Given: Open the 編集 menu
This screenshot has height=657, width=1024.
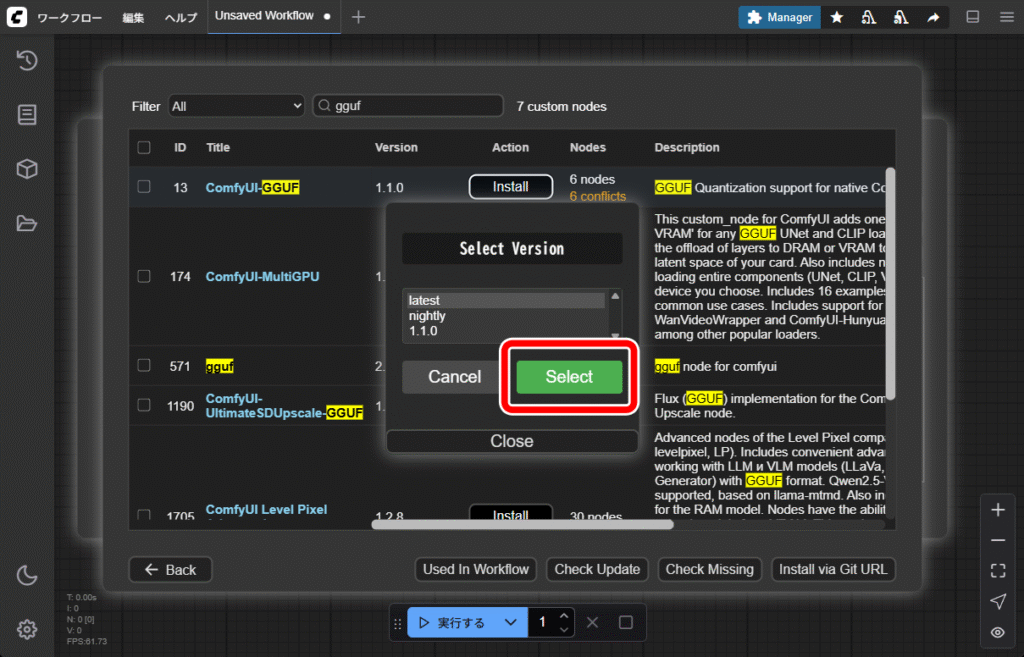Looking at the screenshot, I should pos(133,18).
